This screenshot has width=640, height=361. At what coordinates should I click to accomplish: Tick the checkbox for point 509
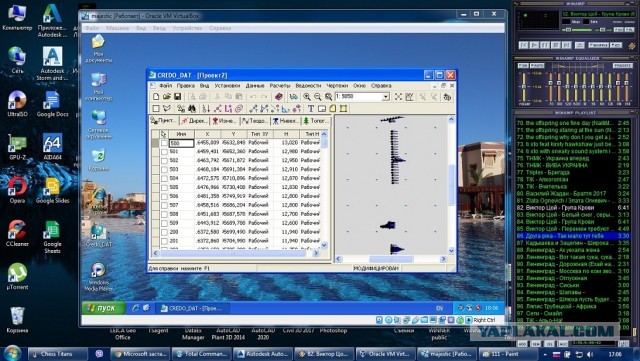coord(164,223)
